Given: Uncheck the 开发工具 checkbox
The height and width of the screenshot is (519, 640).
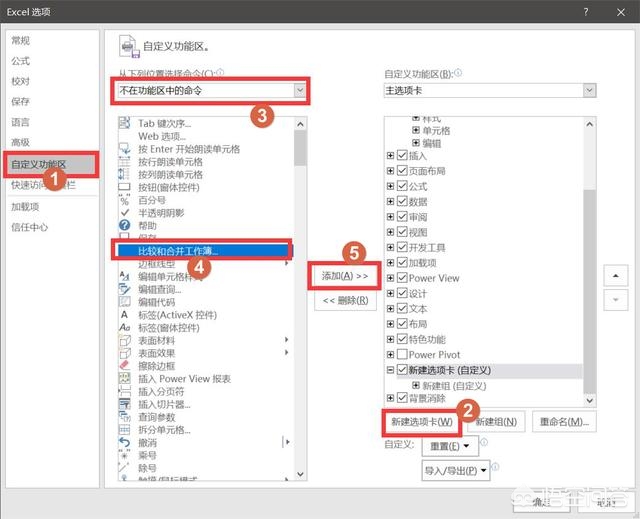Looking at the screenshot, I should click(x=402, y=247).
